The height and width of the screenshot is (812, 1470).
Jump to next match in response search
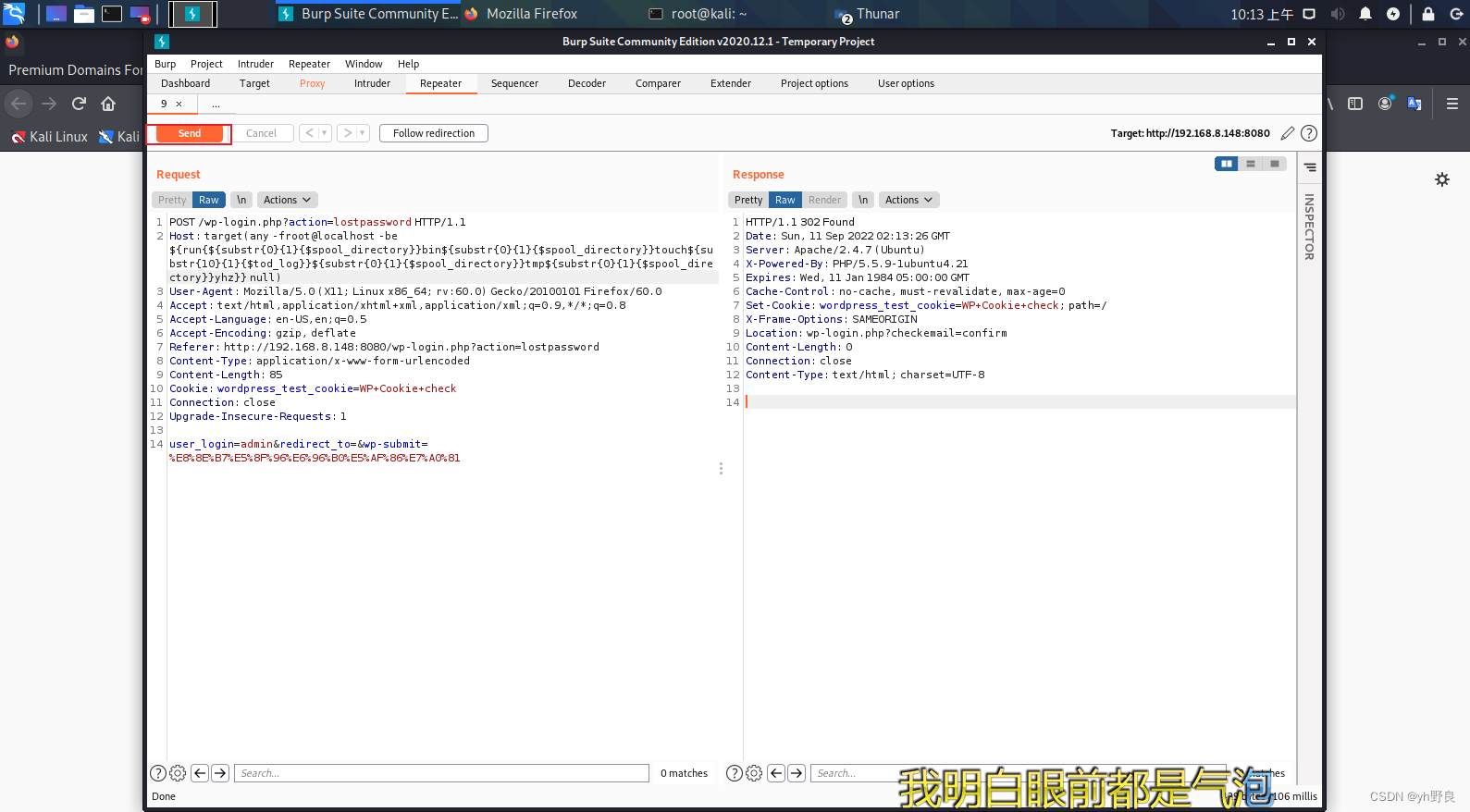797,773
